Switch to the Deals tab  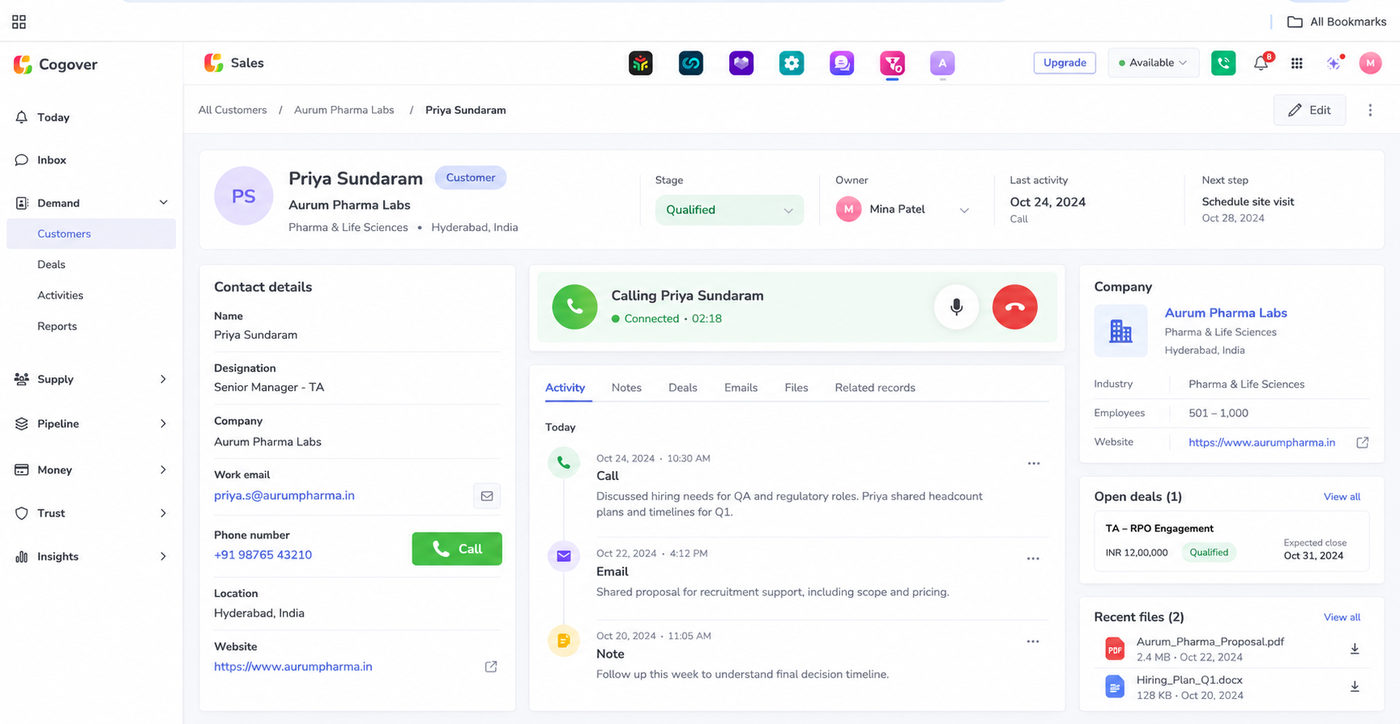tap(683, 388)
